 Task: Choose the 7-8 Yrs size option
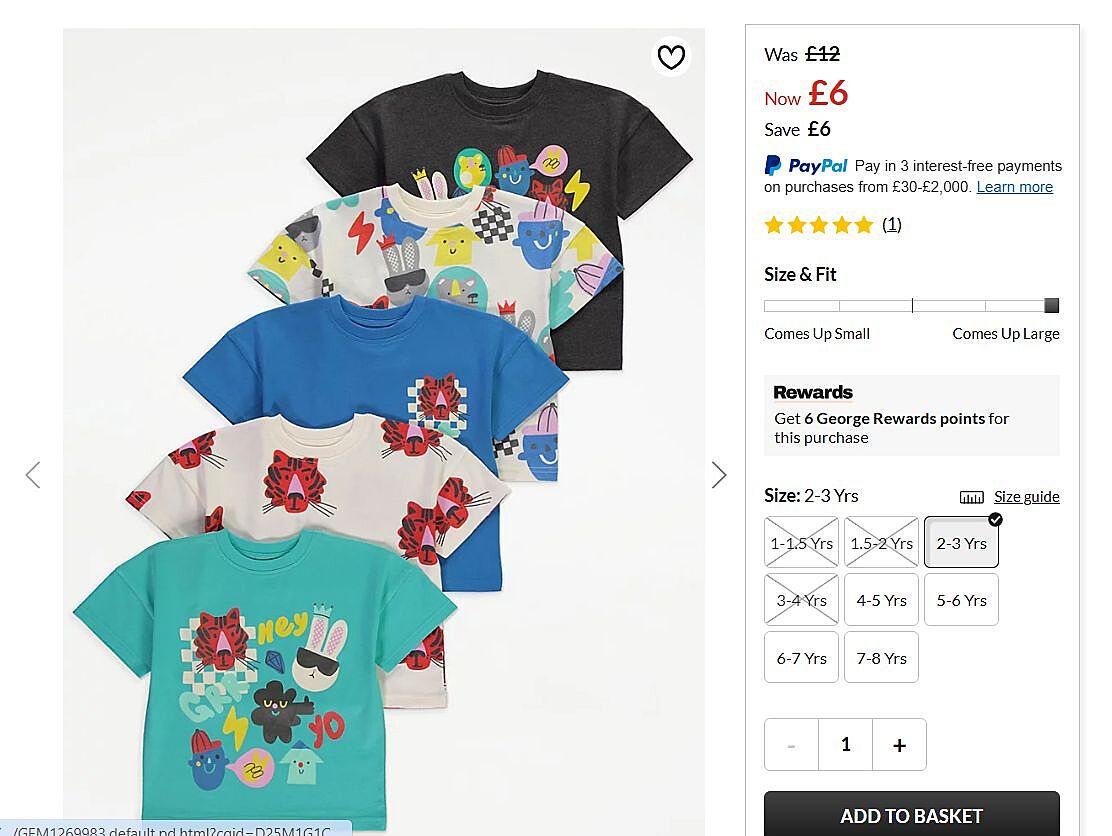(881, 658)
